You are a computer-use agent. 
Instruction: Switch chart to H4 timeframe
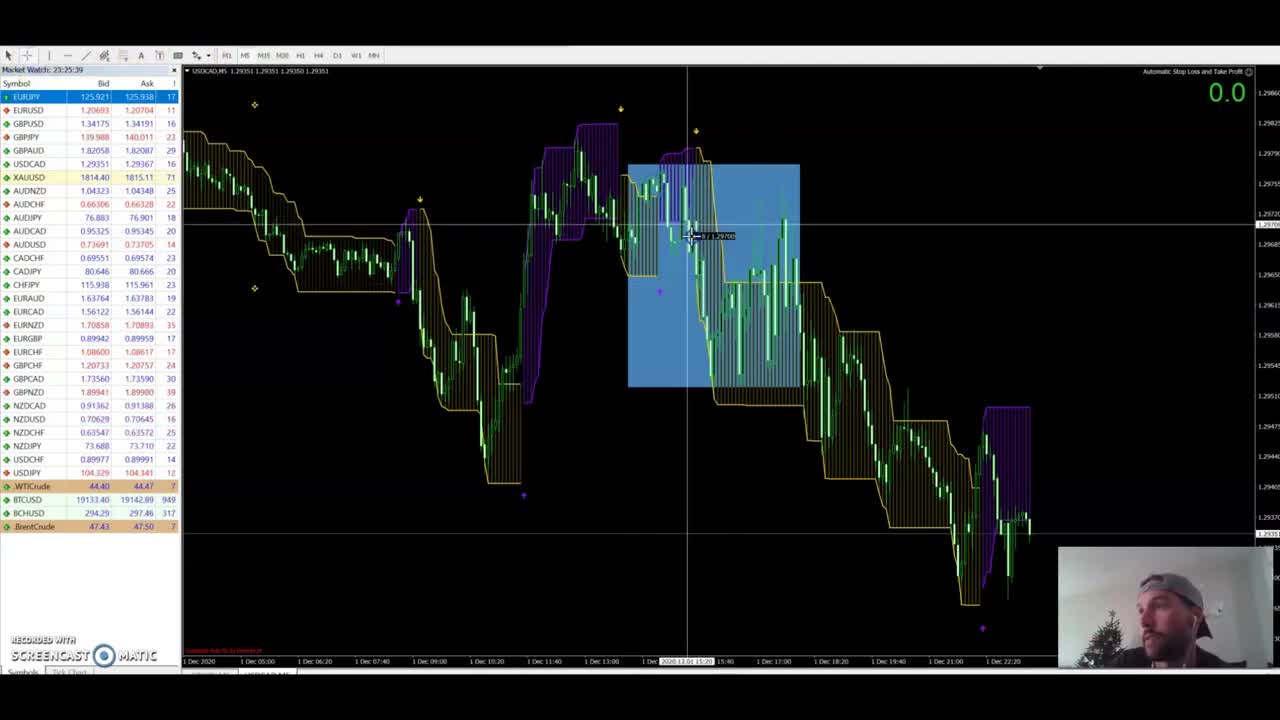pyautogui.click(x=318, y=55)
